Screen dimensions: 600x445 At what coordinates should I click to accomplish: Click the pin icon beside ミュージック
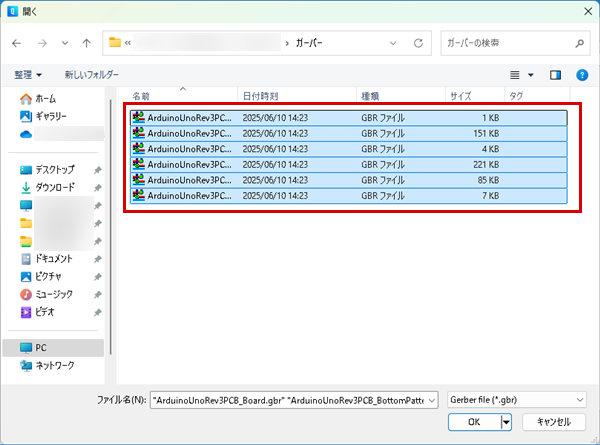click(98, 295)
